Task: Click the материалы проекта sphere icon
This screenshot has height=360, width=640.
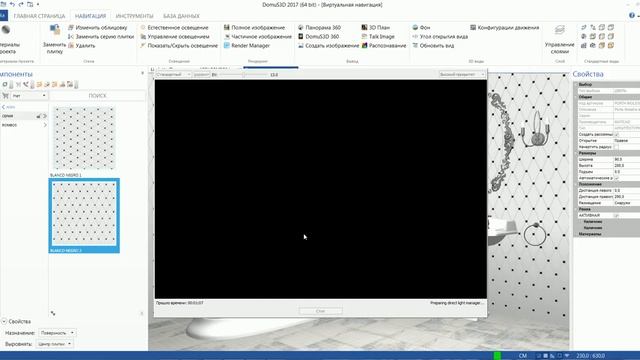Action: 6,30
